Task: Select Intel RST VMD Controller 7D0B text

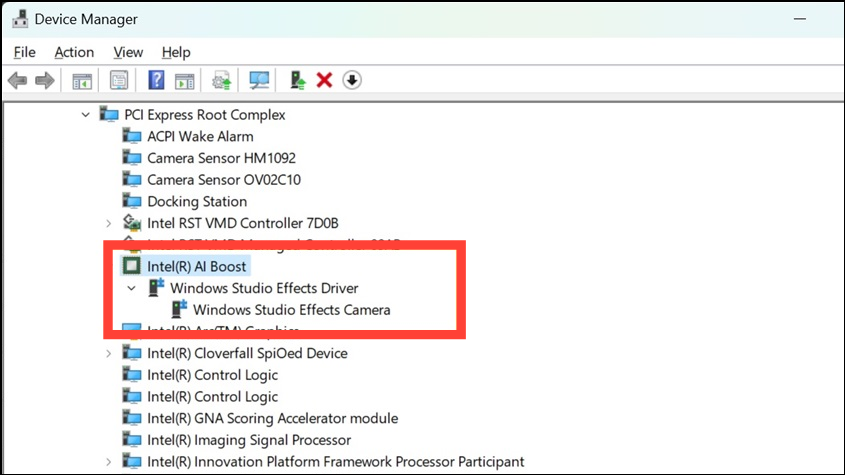Action: pyautogui.click(x=243, y=223)
